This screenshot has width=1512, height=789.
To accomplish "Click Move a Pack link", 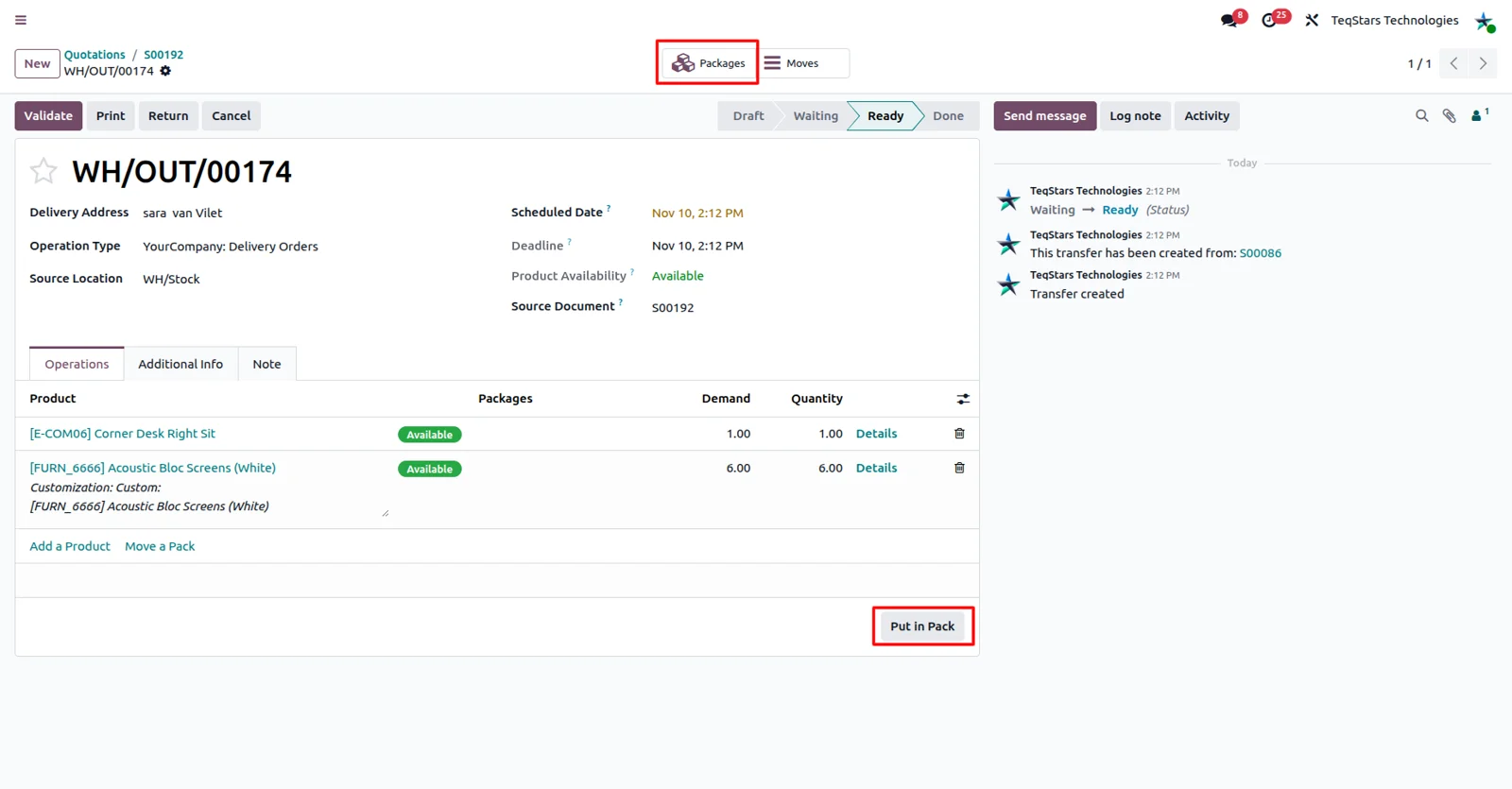I will point(160,546).
